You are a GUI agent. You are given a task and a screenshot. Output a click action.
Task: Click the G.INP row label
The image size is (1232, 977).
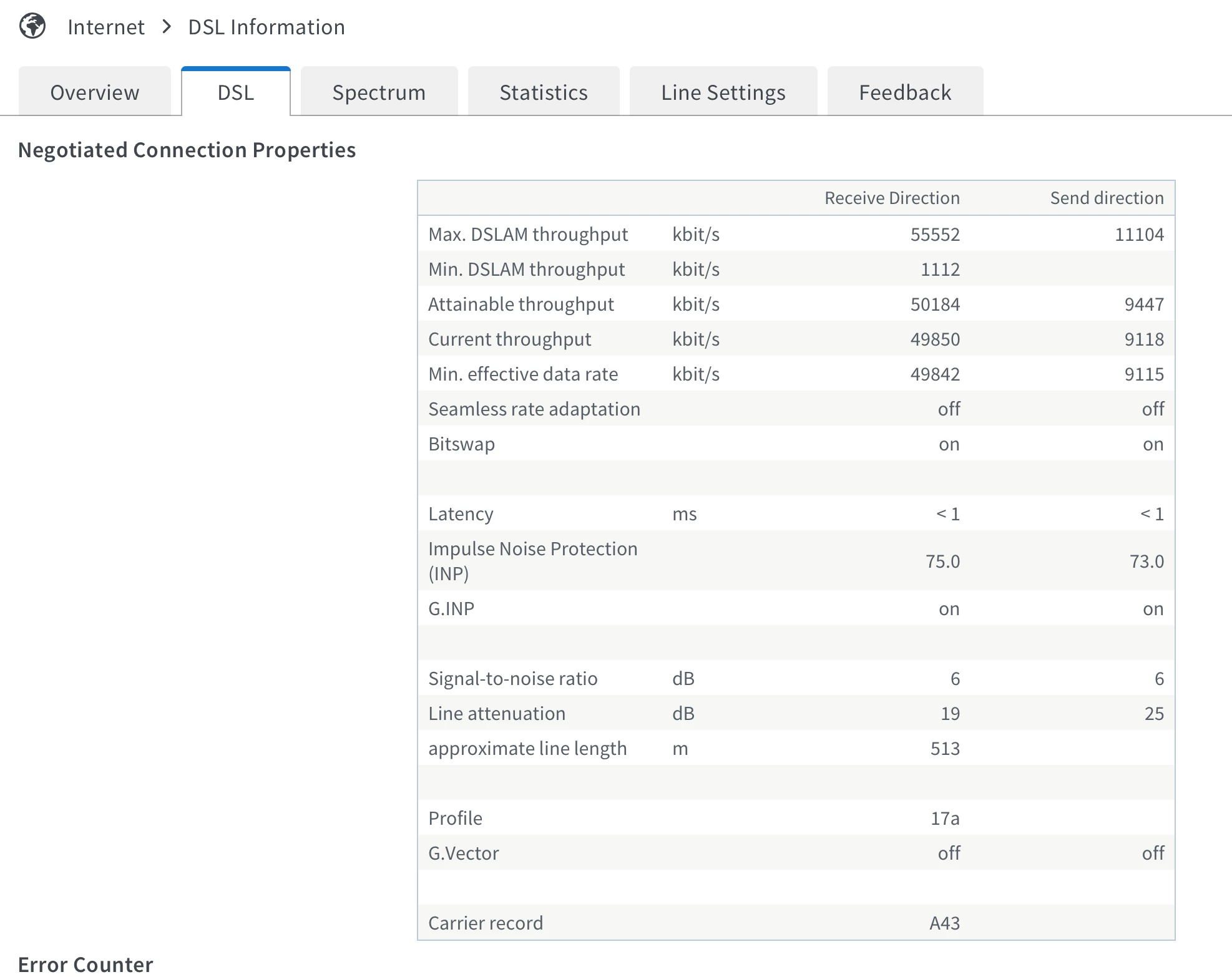coord(451,608)
